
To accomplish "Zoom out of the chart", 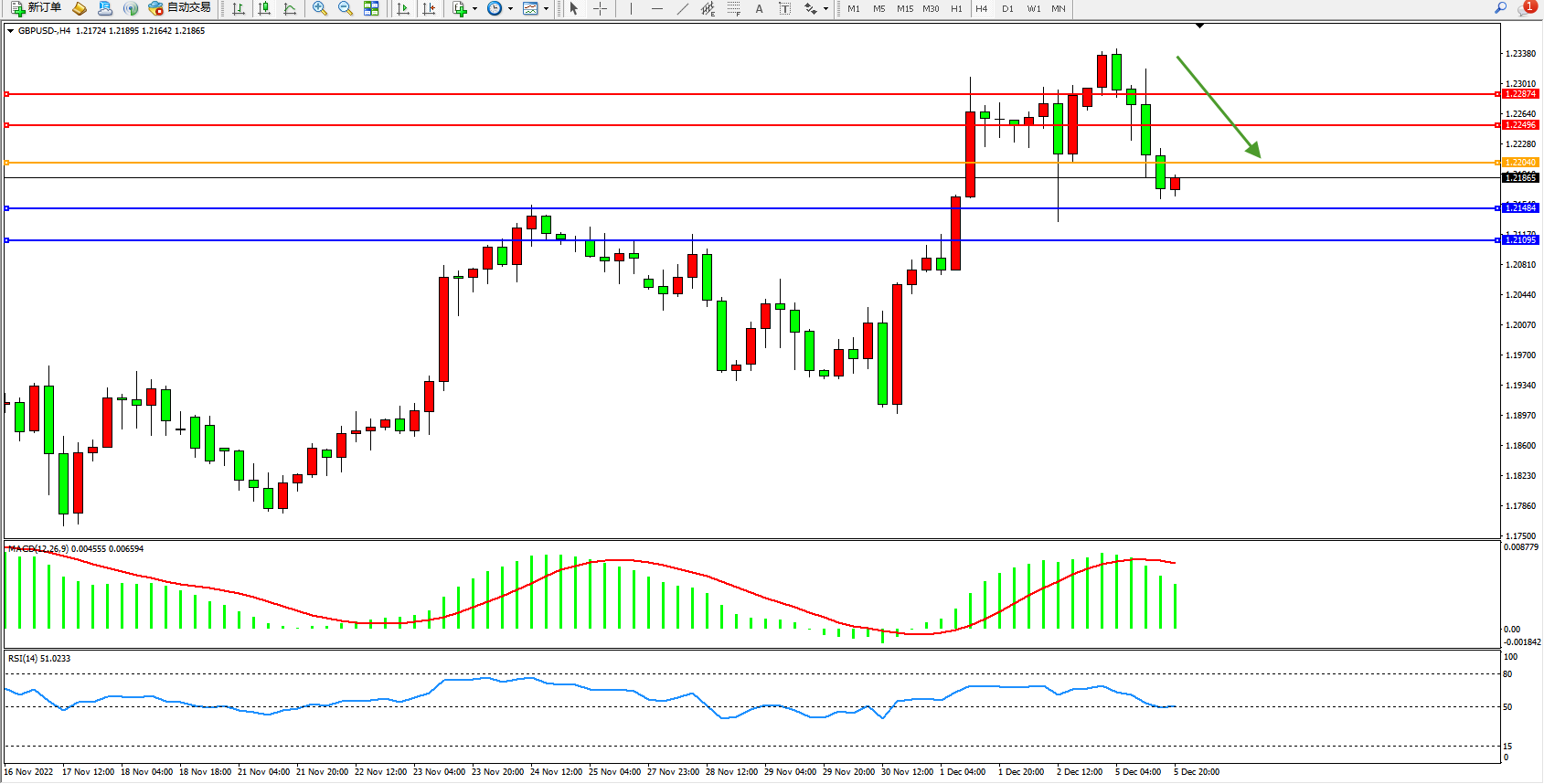I will click(345, 8).
